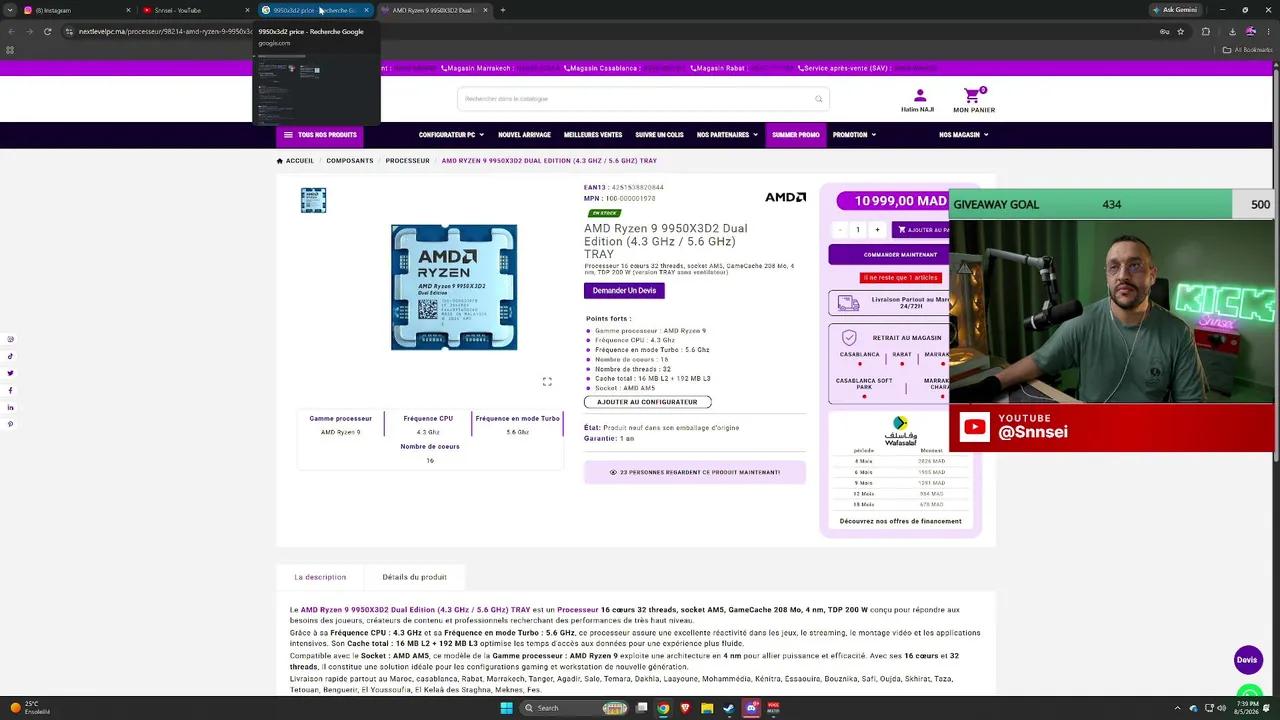Image resolution: width=1280 pixels, height=720 pixels.
Task: Bookmark this page with the star icon
Action: pyautogui.click(x=1181, y=31)
